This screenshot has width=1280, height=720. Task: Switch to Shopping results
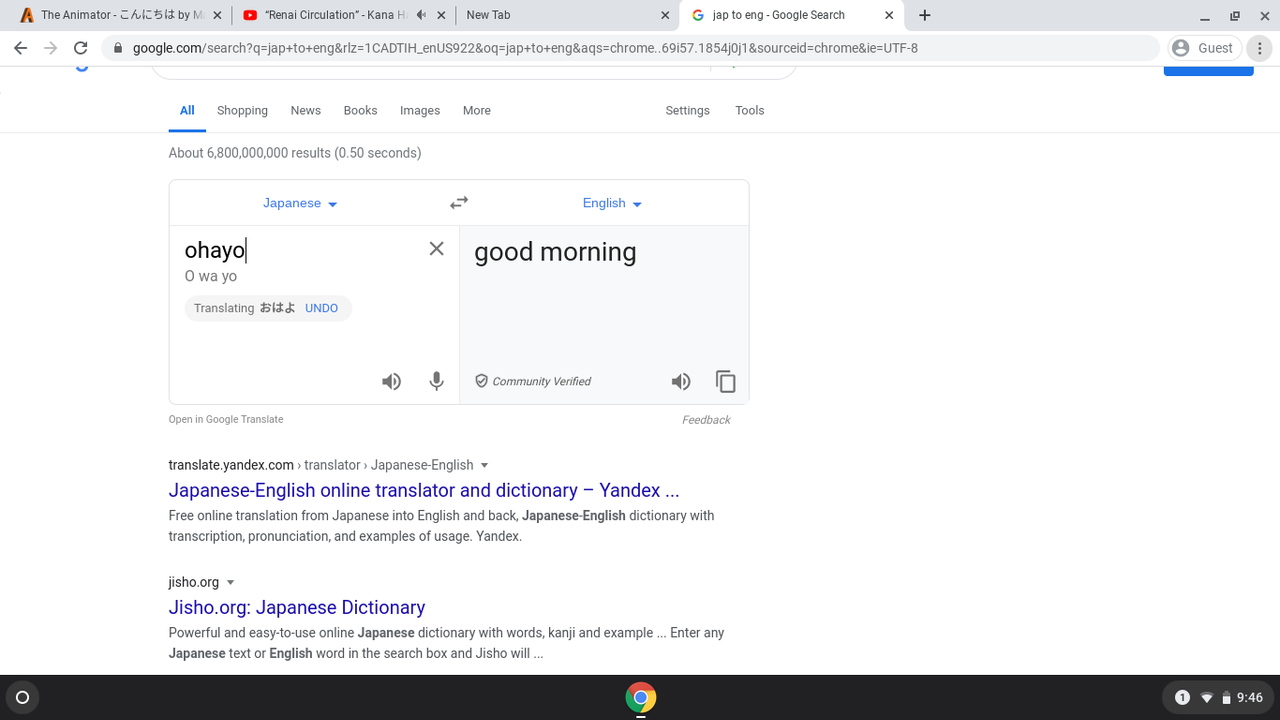[242, 111]
